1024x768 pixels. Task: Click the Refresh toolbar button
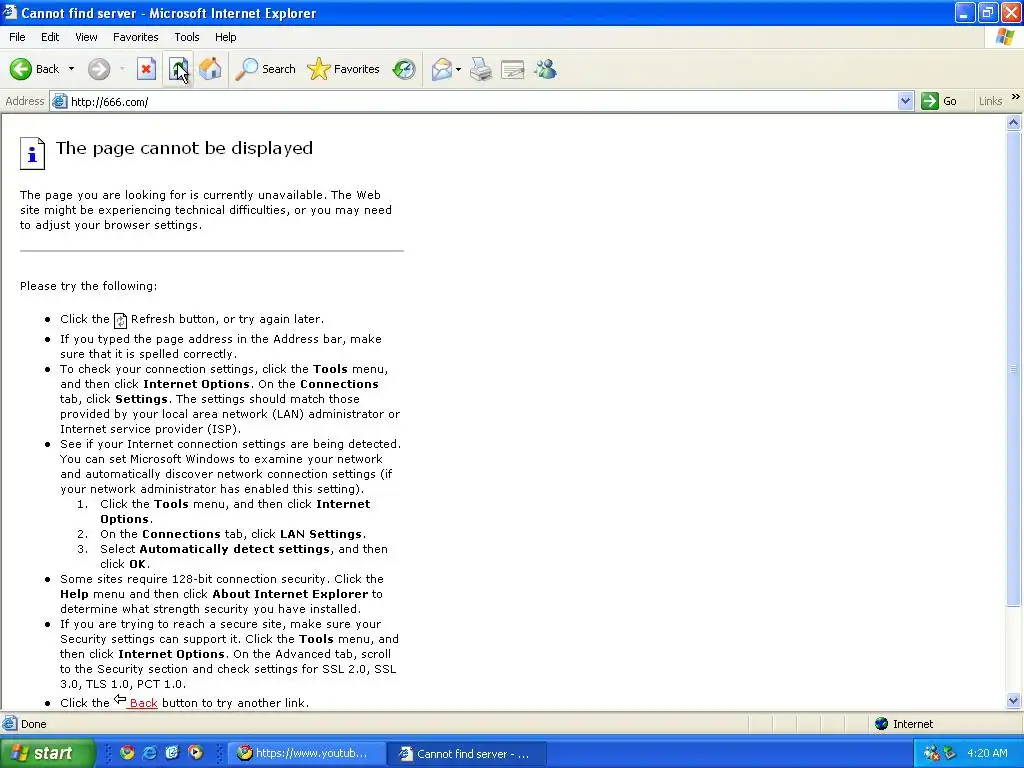click(178, 69)
